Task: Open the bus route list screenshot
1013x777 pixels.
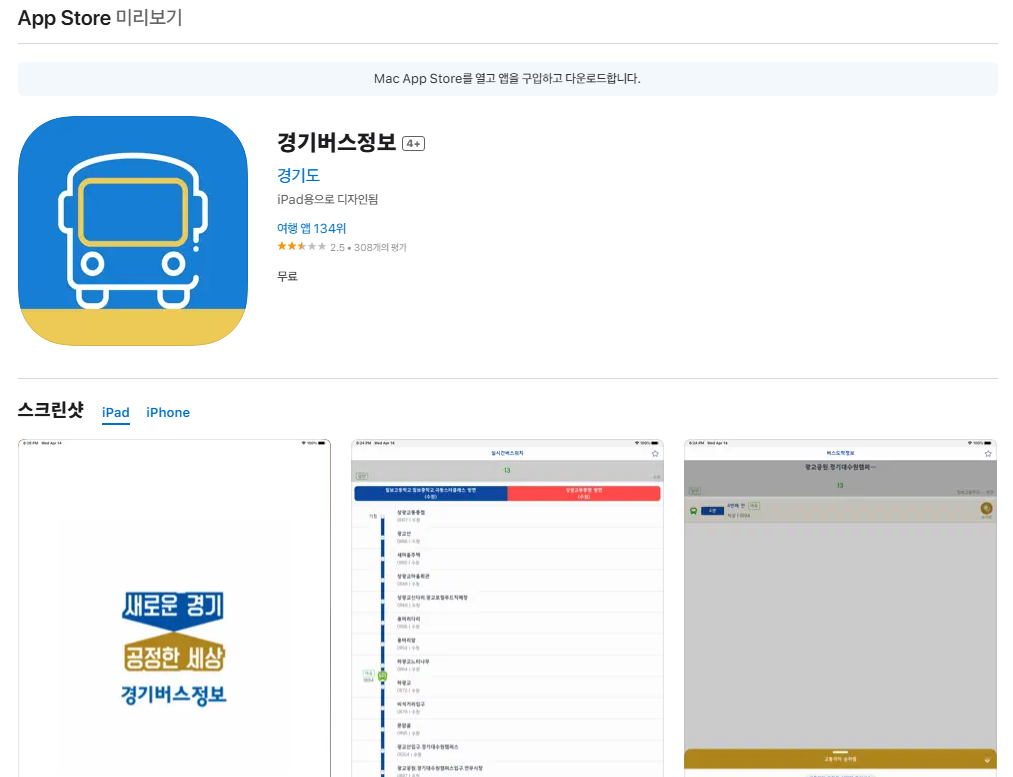Action: [x=507, y=608]
